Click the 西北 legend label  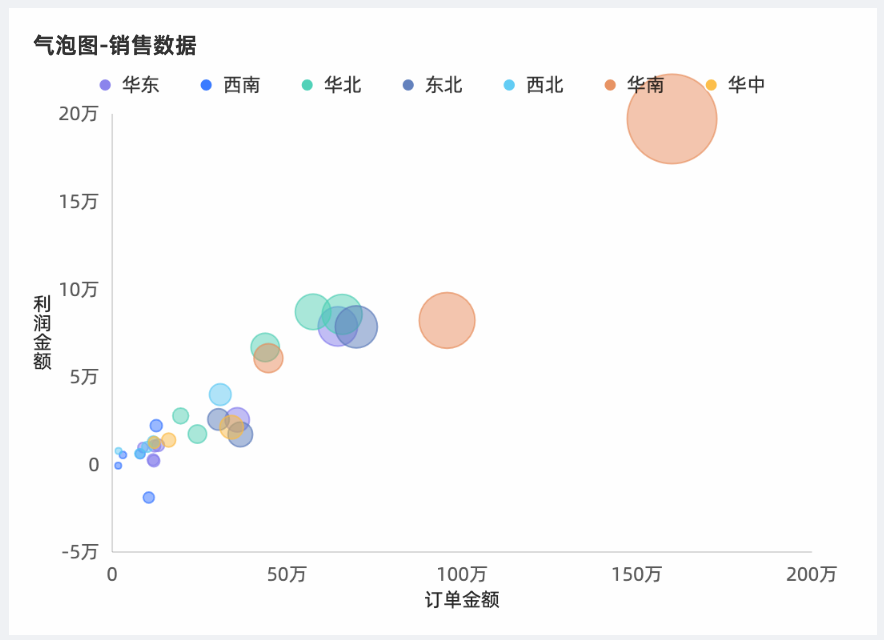(545, 85)
